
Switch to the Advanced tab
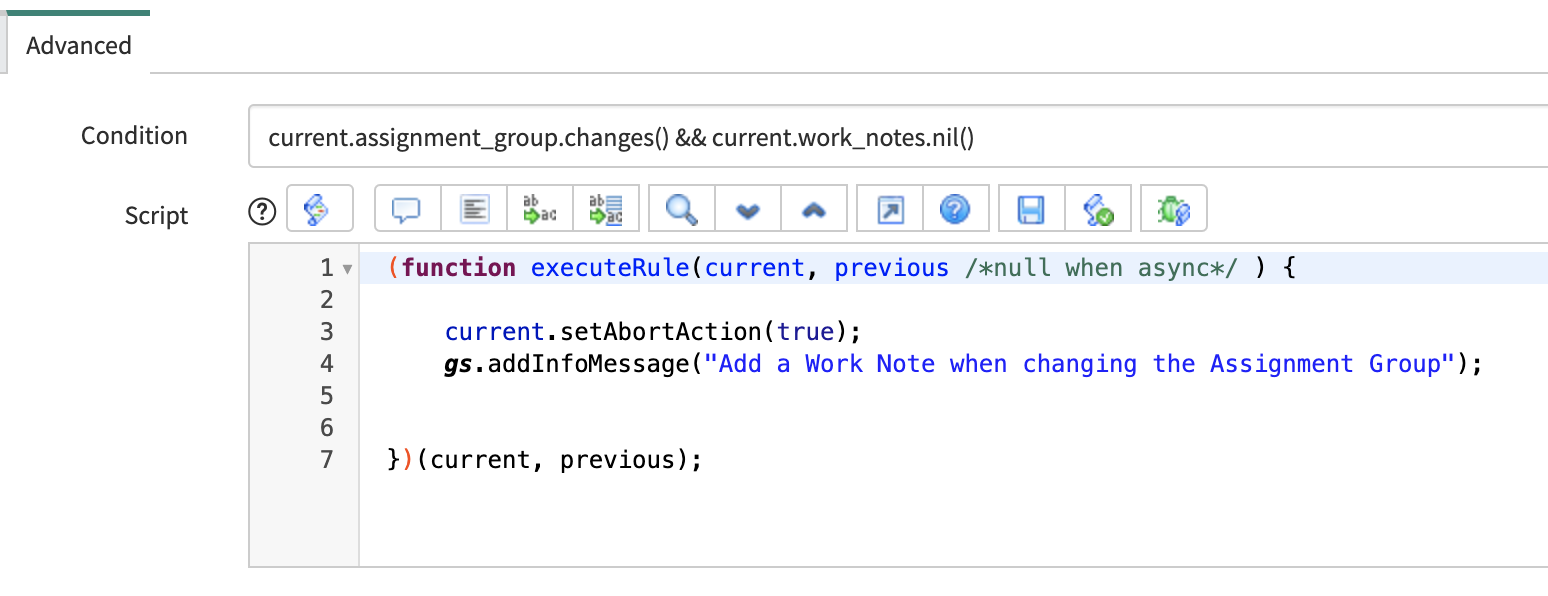(x=79, y=46)
